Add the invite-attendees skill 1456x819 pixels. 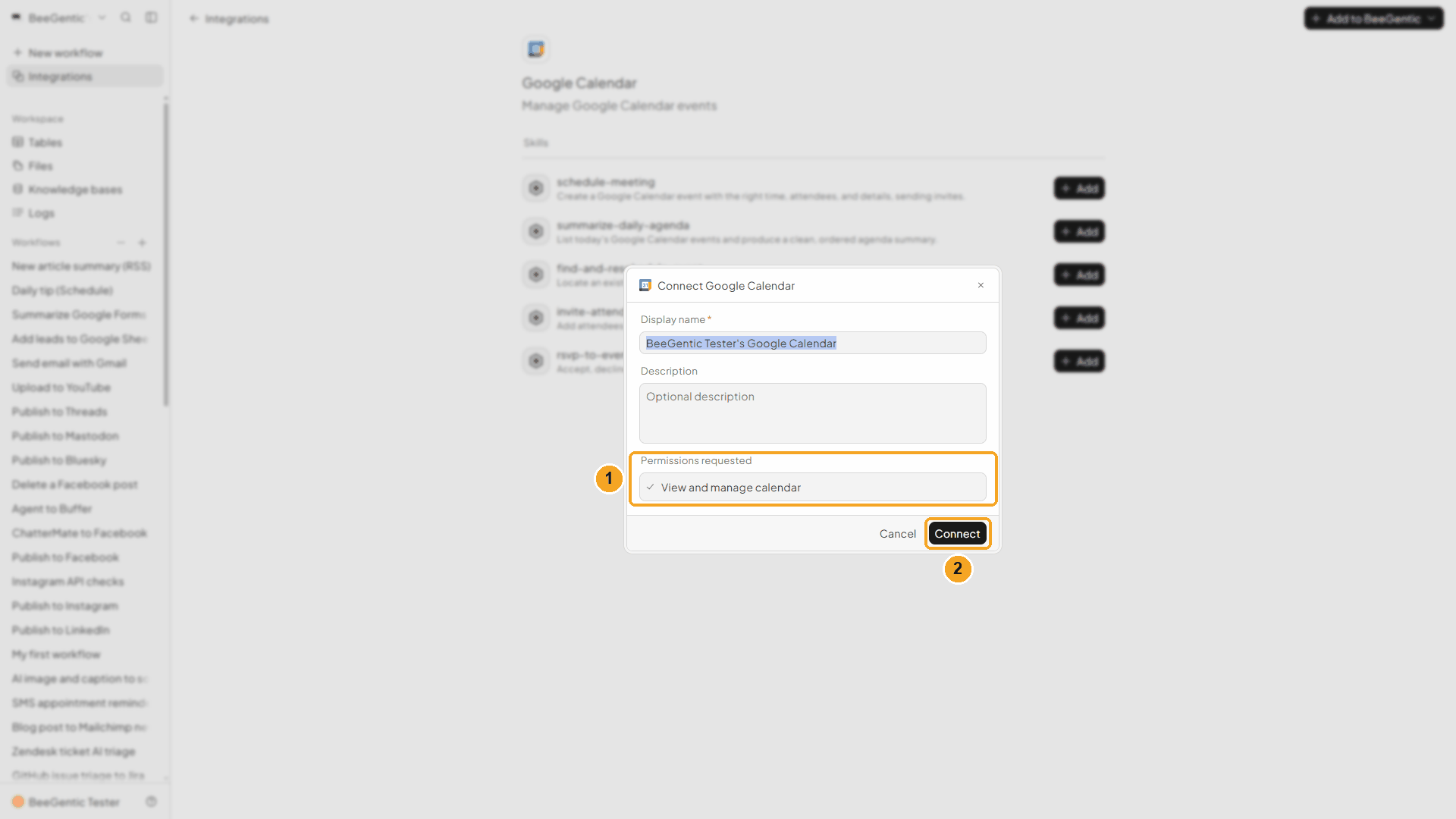click(x=1079, y=318)
